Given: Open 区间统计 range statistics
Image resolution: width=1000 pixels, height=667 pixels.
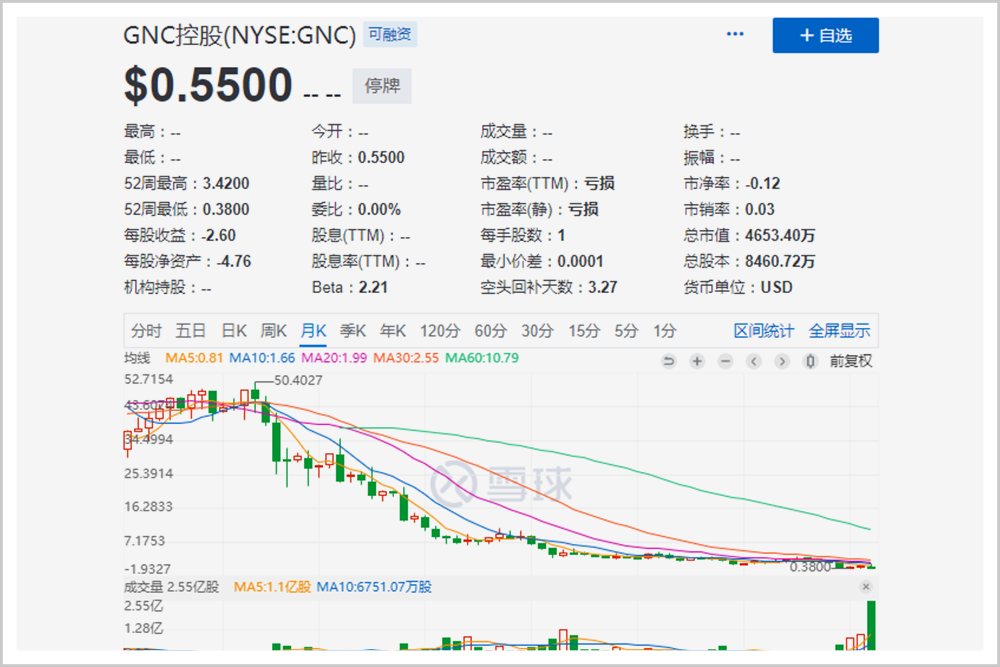Looking at the screenshot, I should pyautogui.click(x=763, y=331).
